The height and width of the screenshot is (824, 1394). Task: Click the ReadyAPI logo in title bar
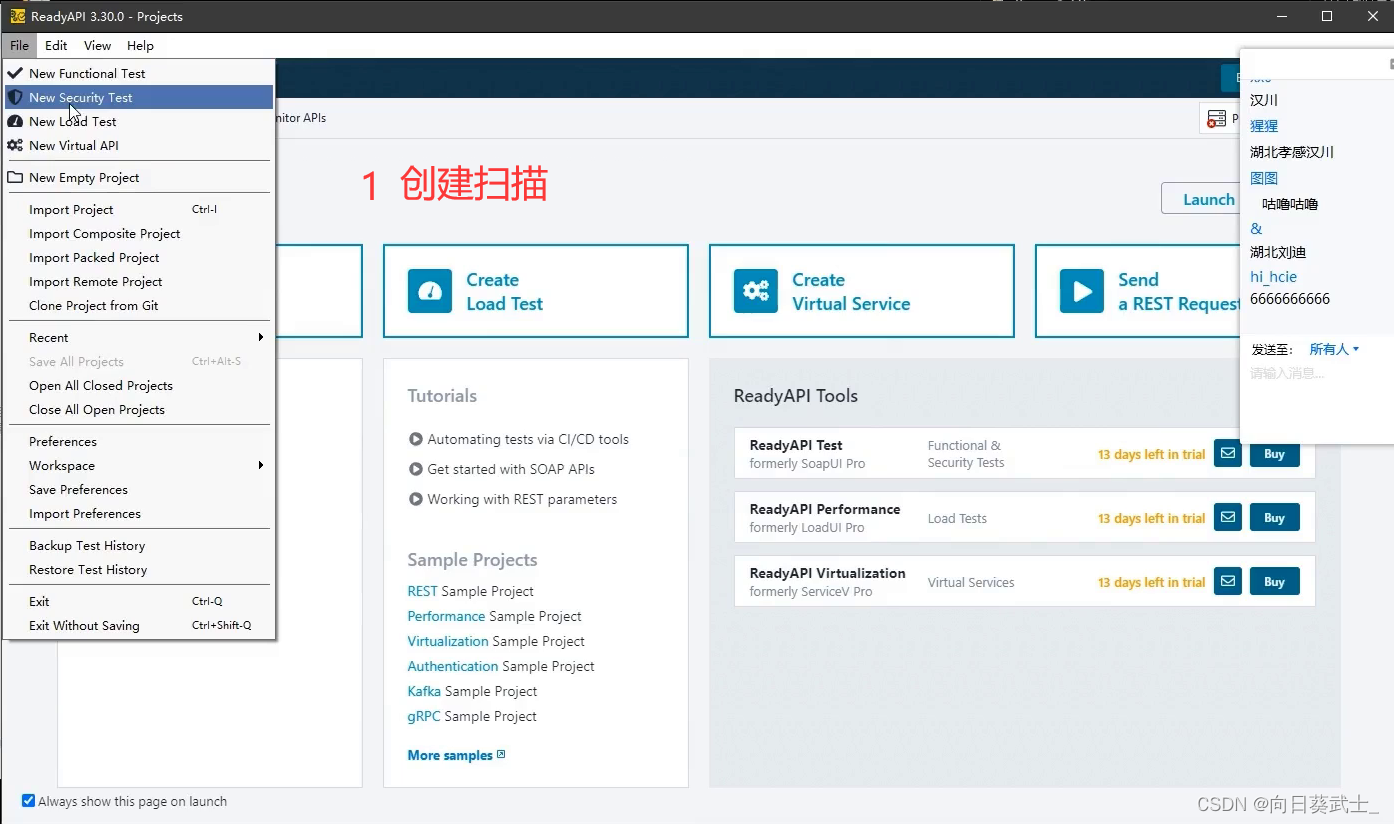17,16
